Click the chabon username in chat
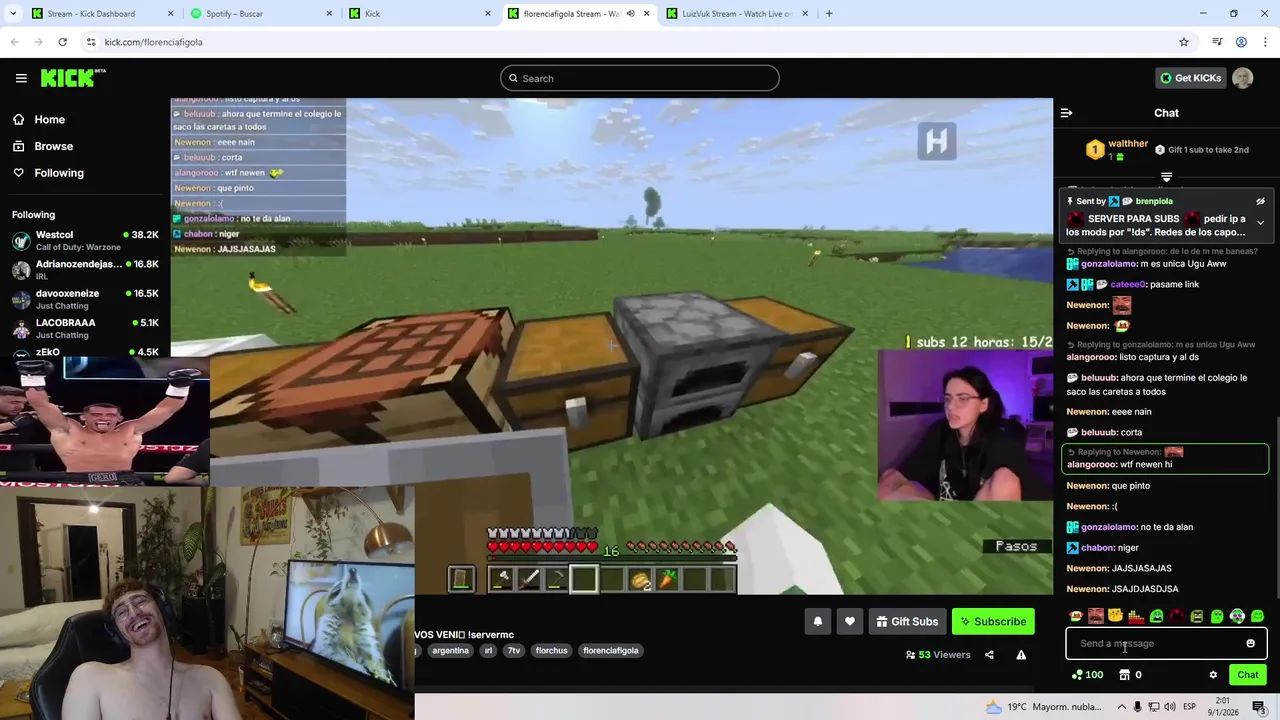The image size is (1280, 720). pyautogui.click(x=1098, y=548)
